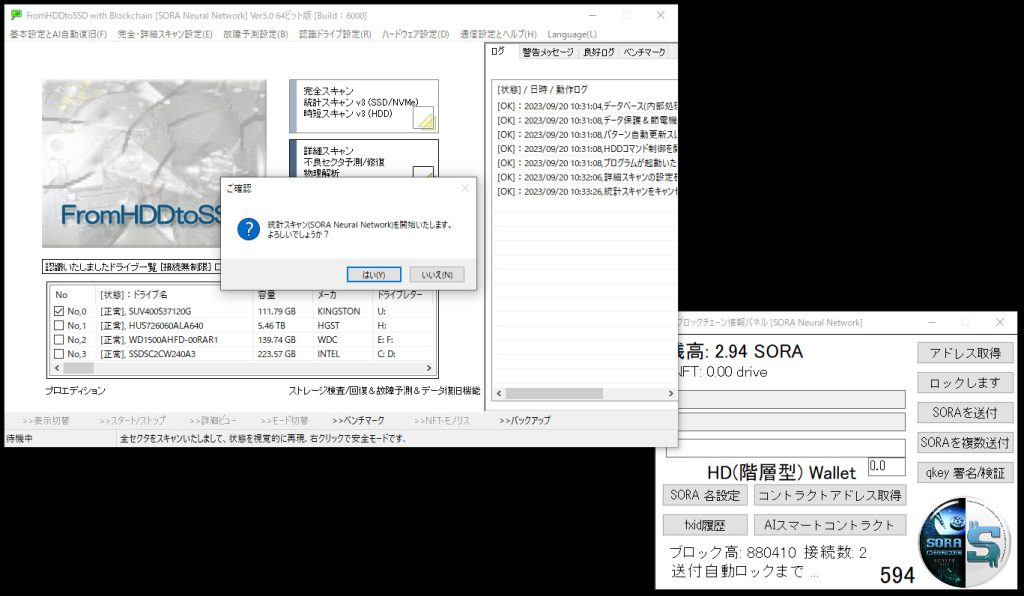Image resolution: width=1024 pixels, height=596 pixels.
Task: Click the 0.0 amount field beside HD Wallet
Action: [x=886, y=466]
